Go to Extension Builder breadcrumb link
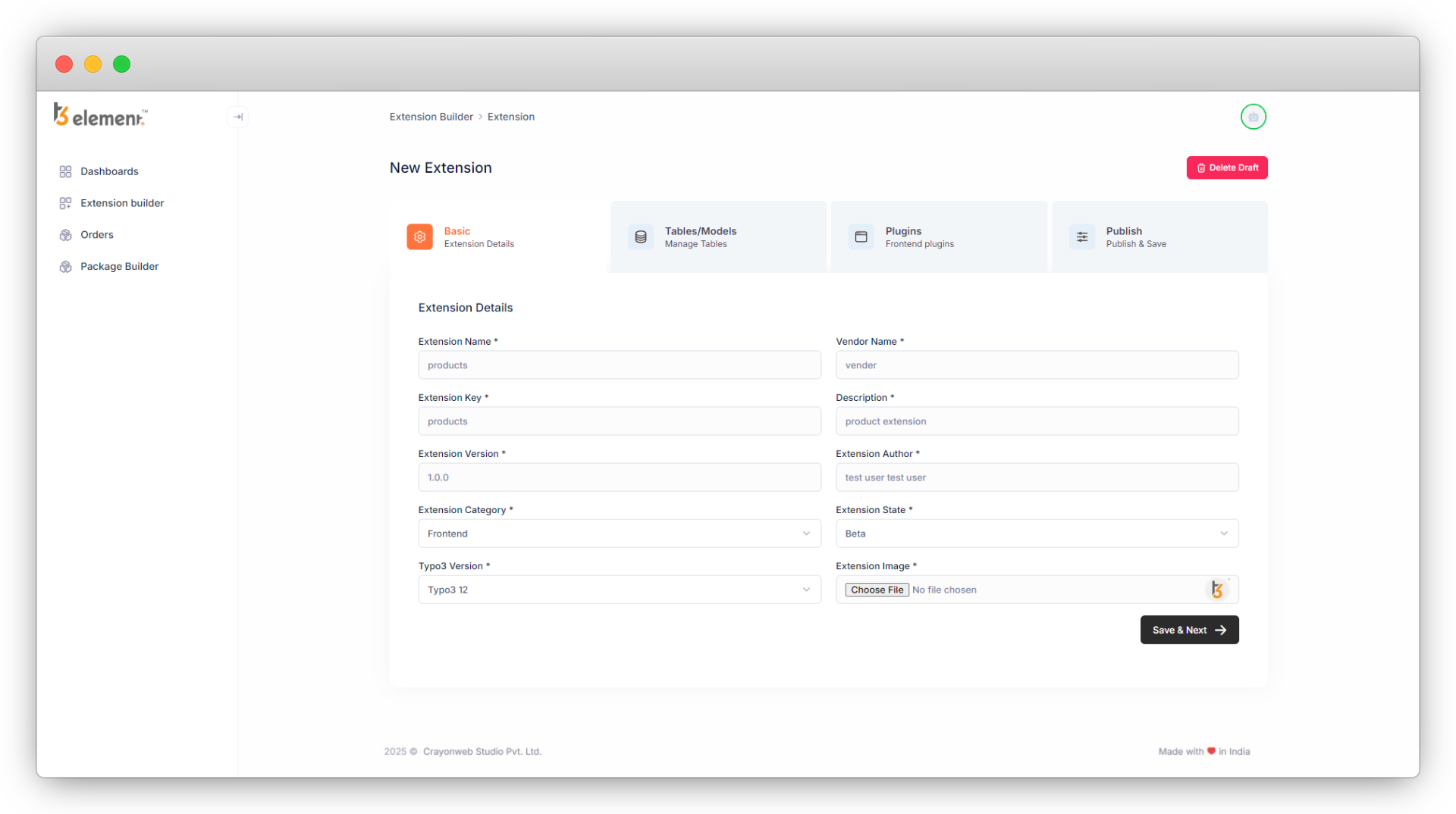The height and width of the screenshot is (814, 1456). click(431, 117)
